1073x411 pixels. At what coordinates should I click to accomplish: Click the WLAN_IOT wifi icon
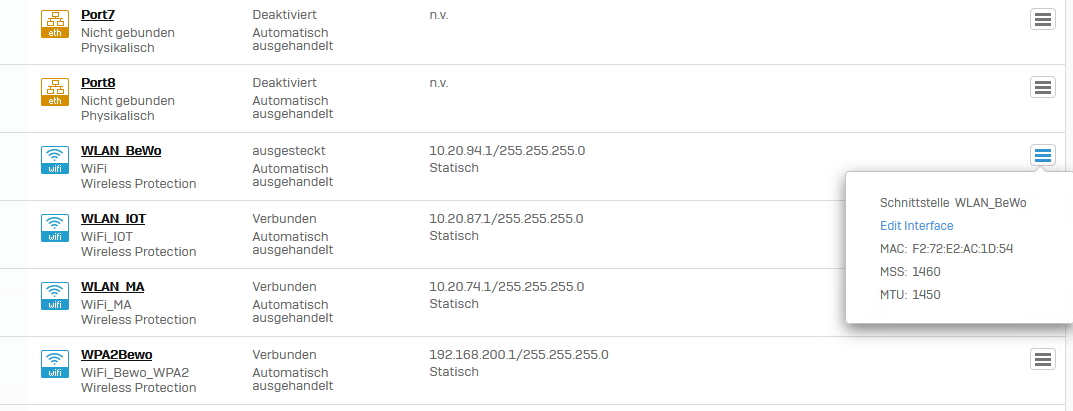[x=54, y=227]
